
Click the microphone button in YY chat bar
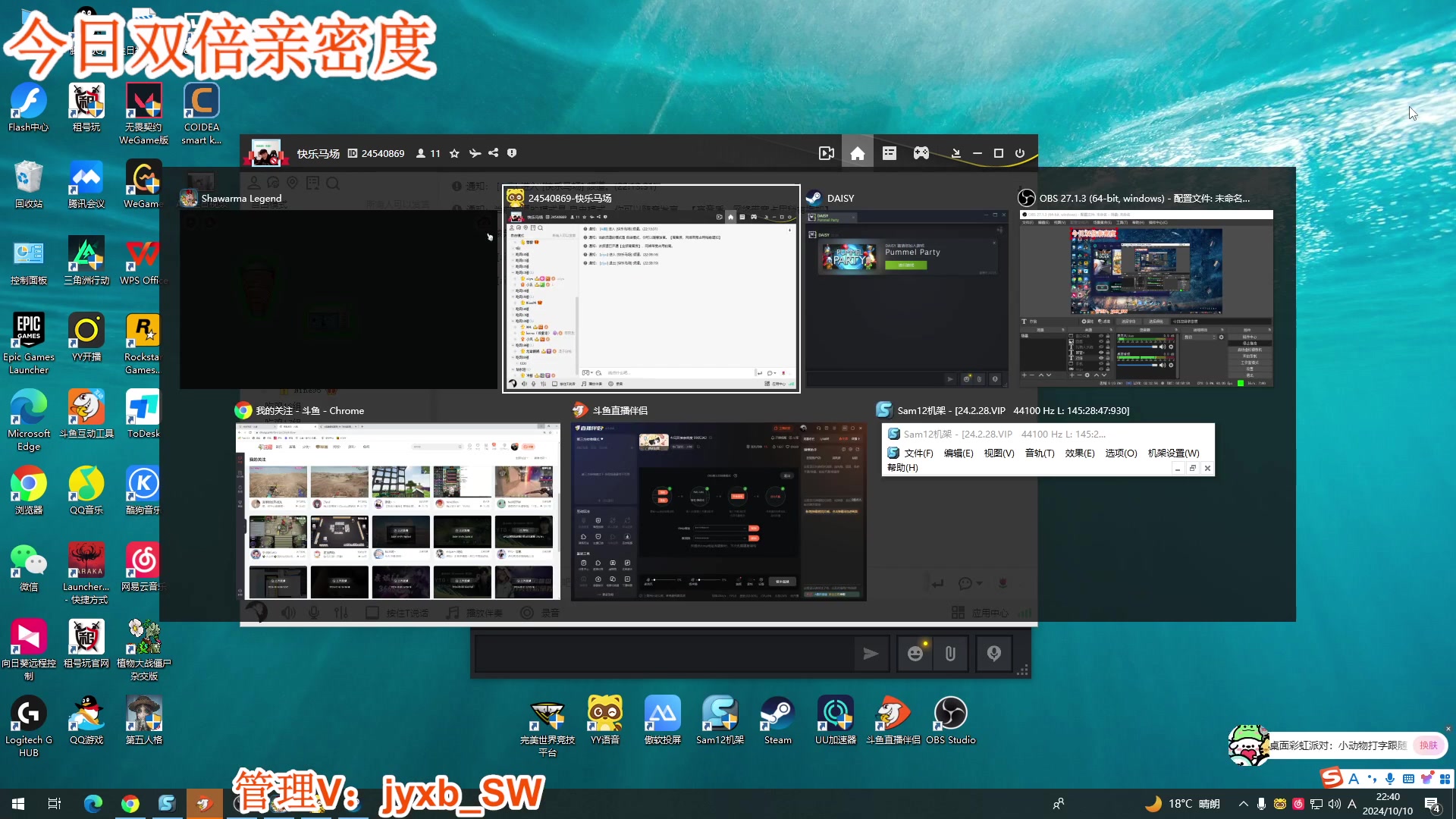coord(994,654)
